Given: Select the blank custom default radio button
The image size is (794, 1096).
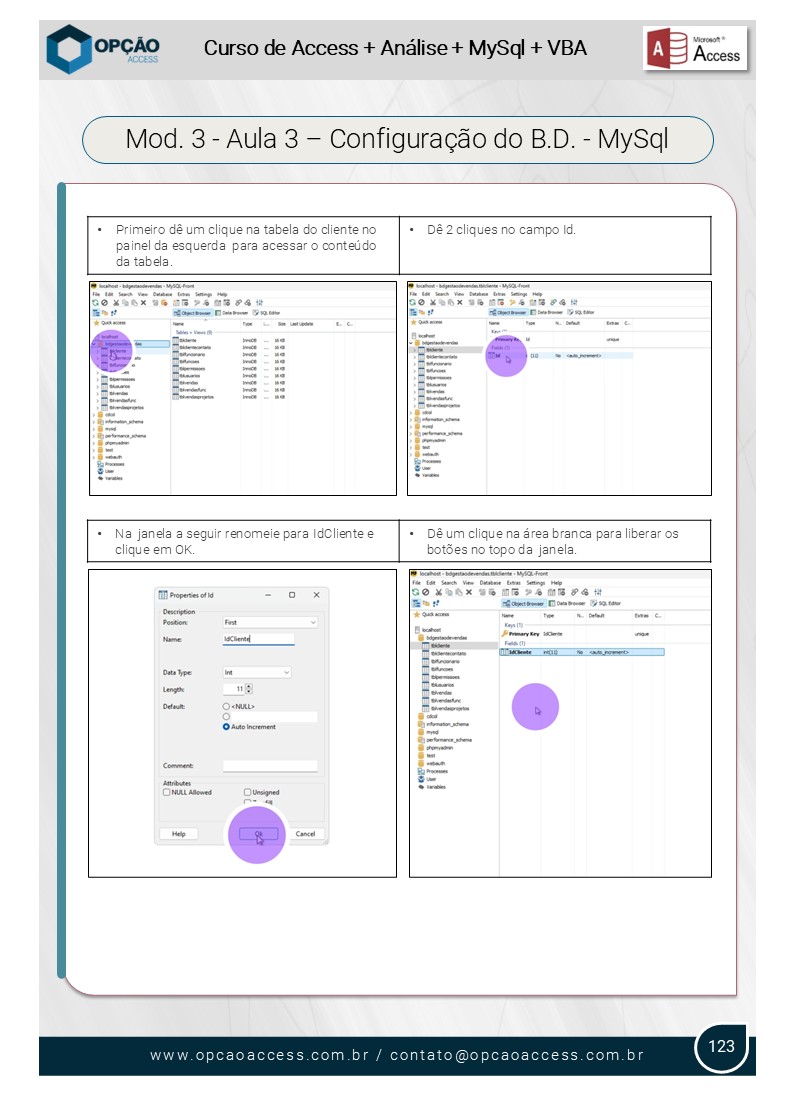Looking at the screenshot, I should pyautogui.click(x=226, y=716).
